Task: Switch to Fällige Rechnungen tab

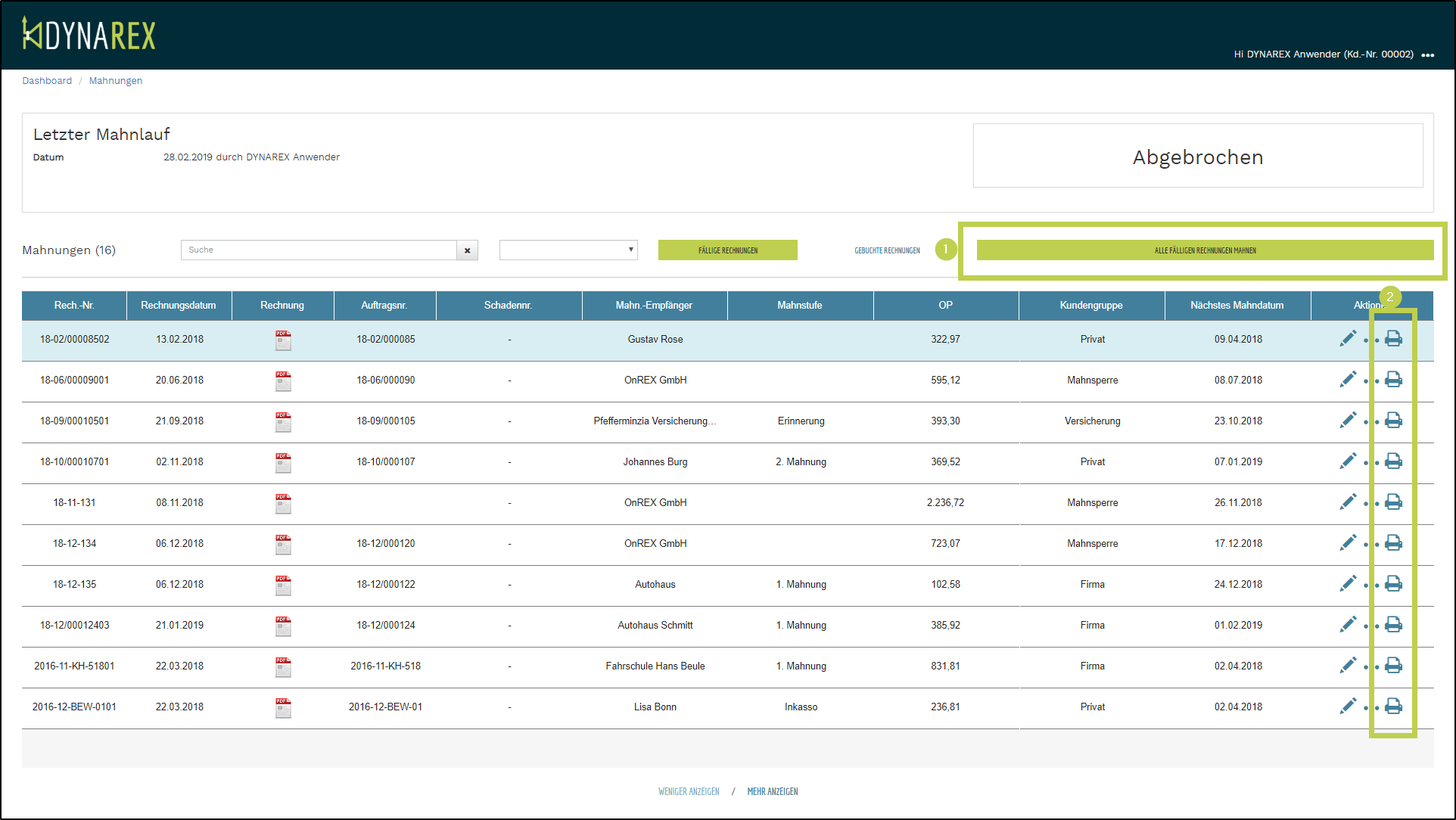Action: 727,250
